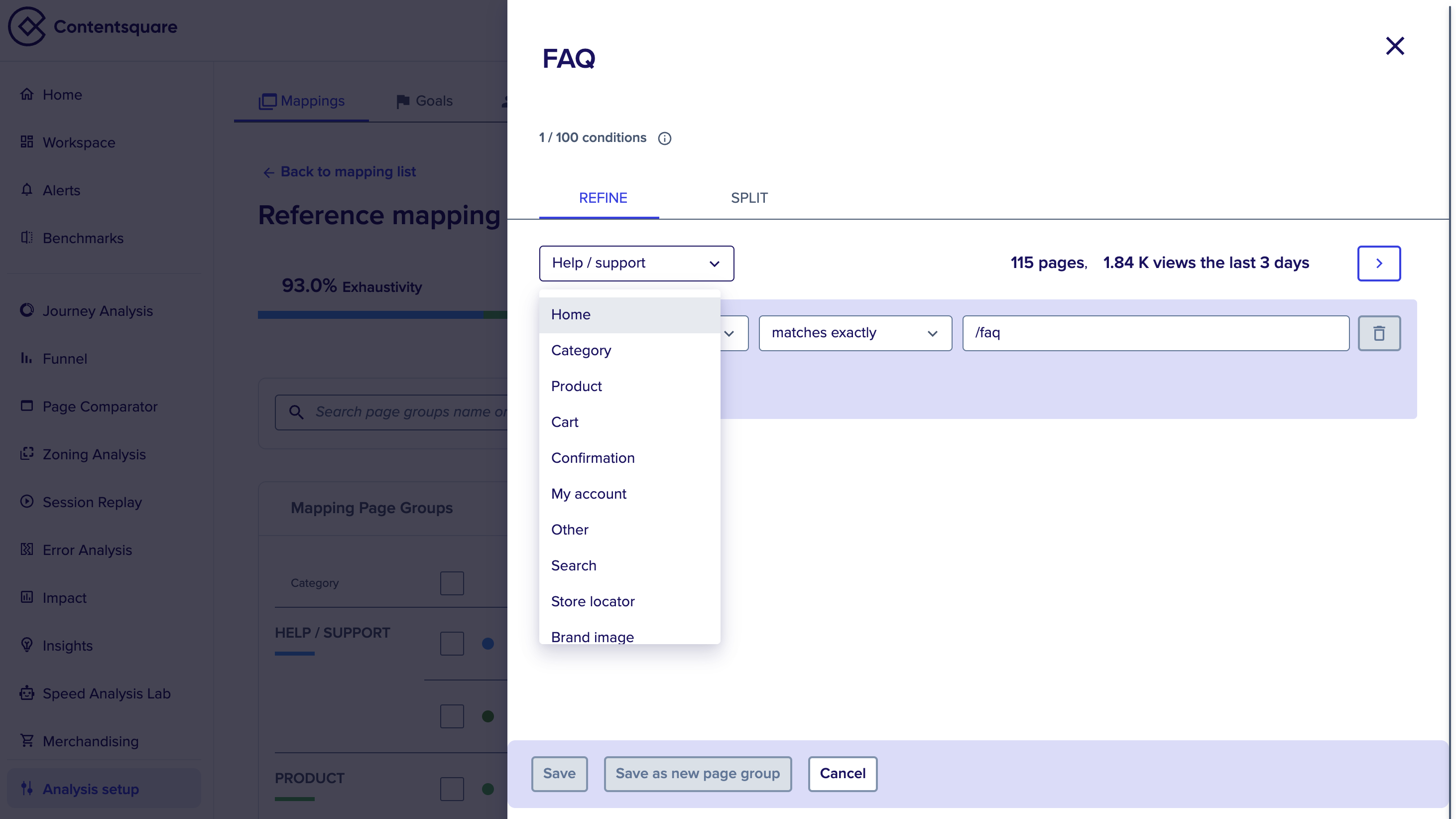Screen dimensions: 1456x819
Task: Open Benchmarks via its sidebar icon
Action: coord(26,238)
